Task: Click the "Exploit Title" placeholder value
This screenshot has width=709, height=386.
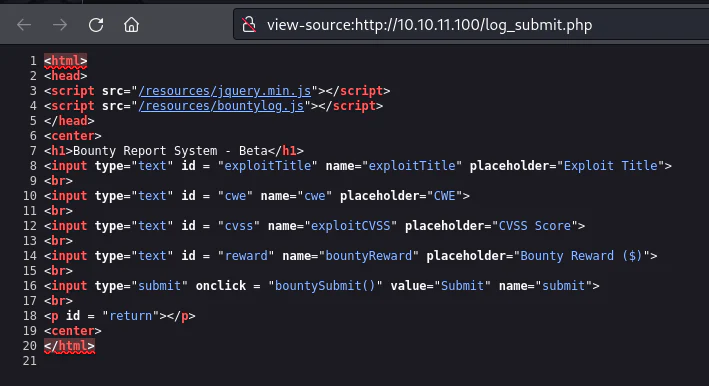Action: click(x=610, y=165)
